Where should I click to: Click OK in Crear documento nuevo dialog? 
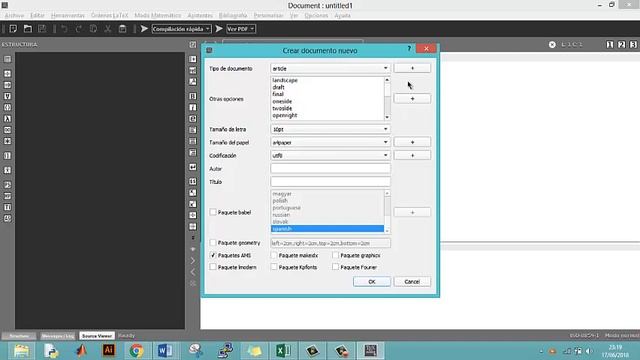371,282
